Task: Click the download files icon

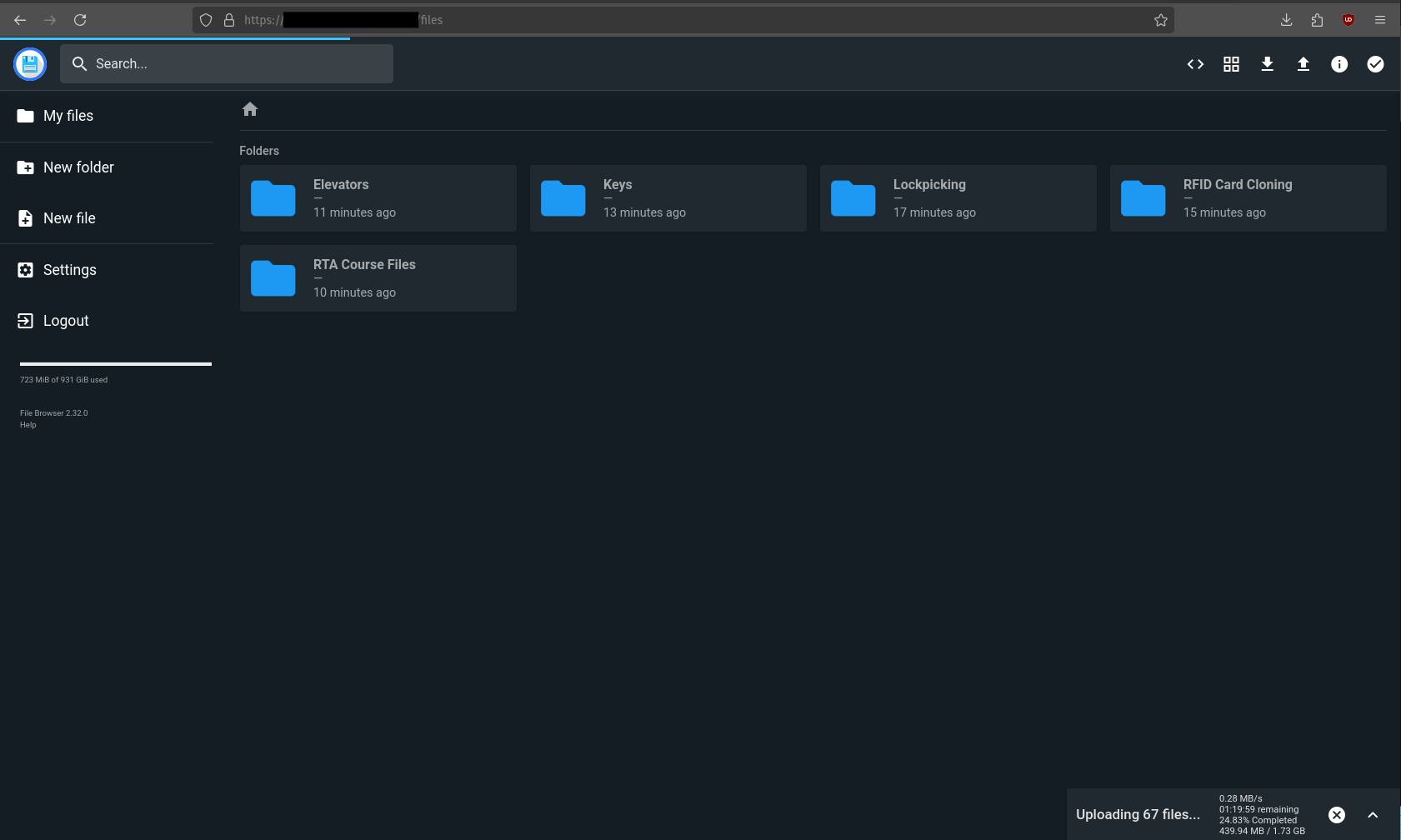Action: pyautogui.click(x=1267, y=63)
